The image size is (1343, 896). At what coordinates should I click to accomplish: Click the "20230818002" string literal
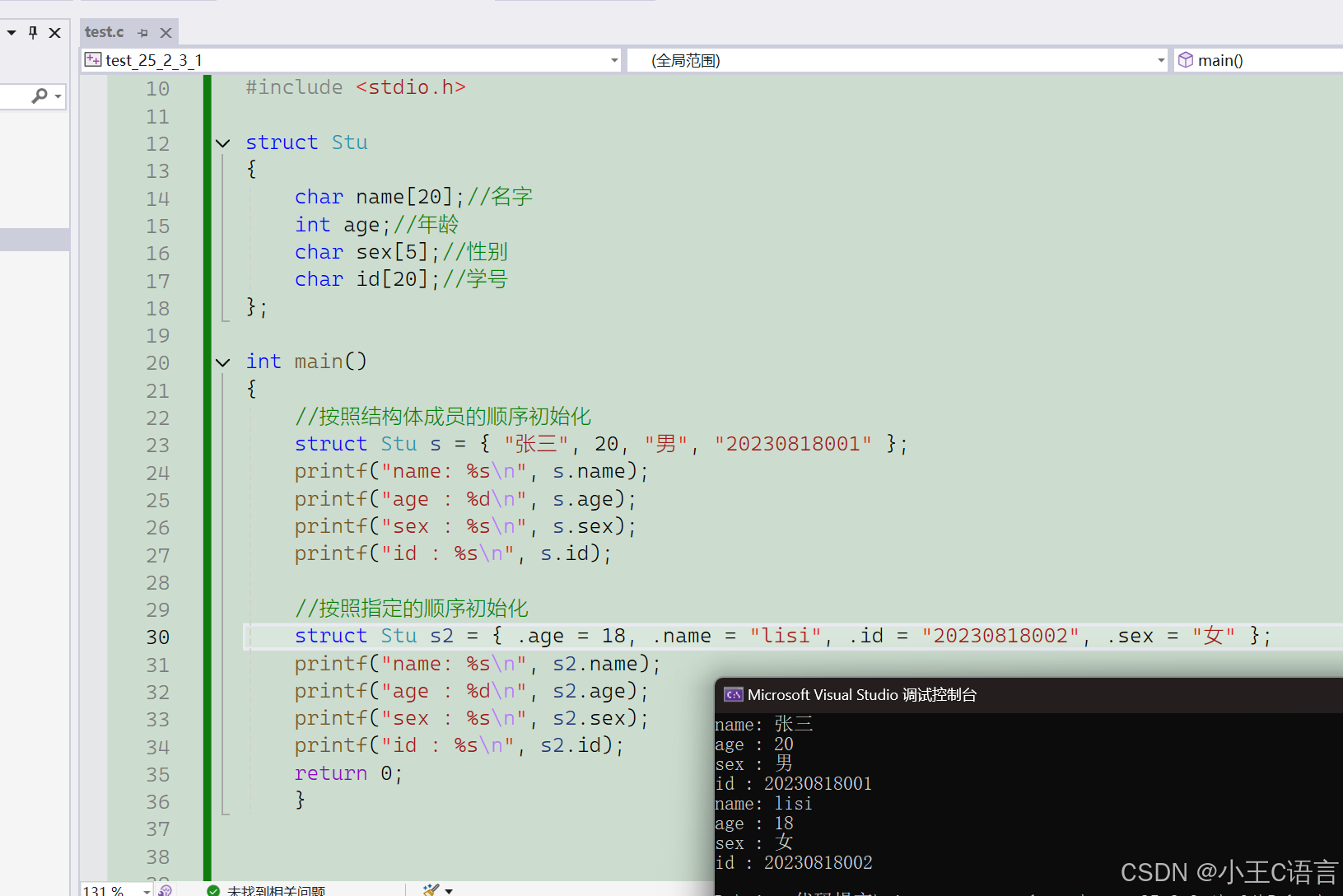pyautogui.click(x=1000, y=636)
